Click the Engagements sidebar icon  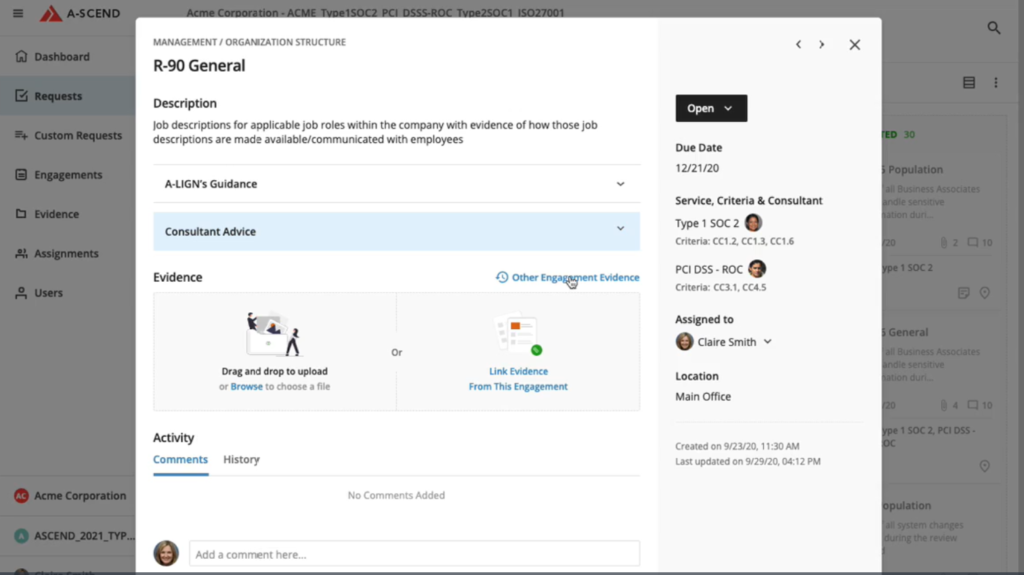click(21, 174)
